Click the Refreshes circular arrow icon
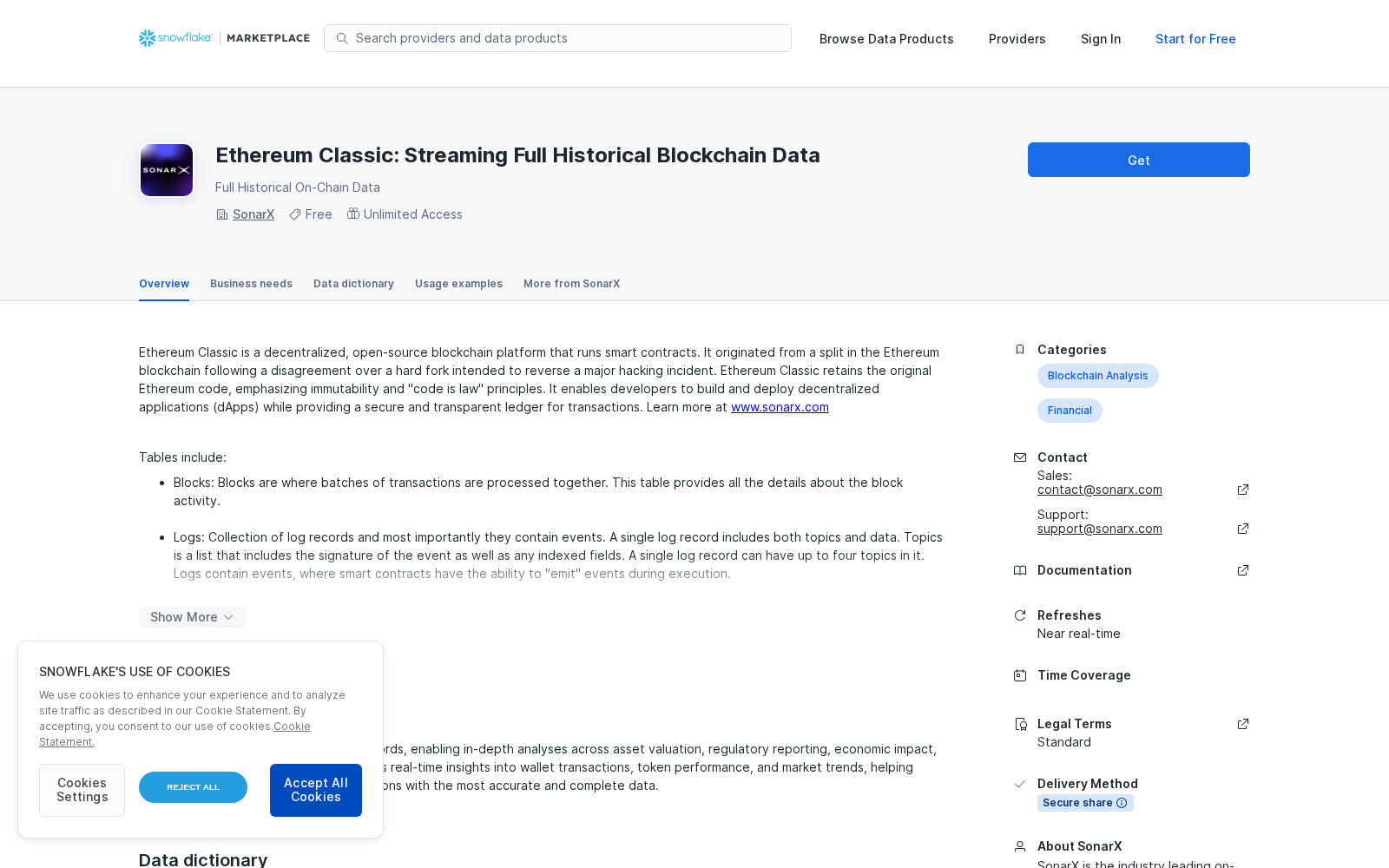 pyautogui.click(x=1020, y=615)
